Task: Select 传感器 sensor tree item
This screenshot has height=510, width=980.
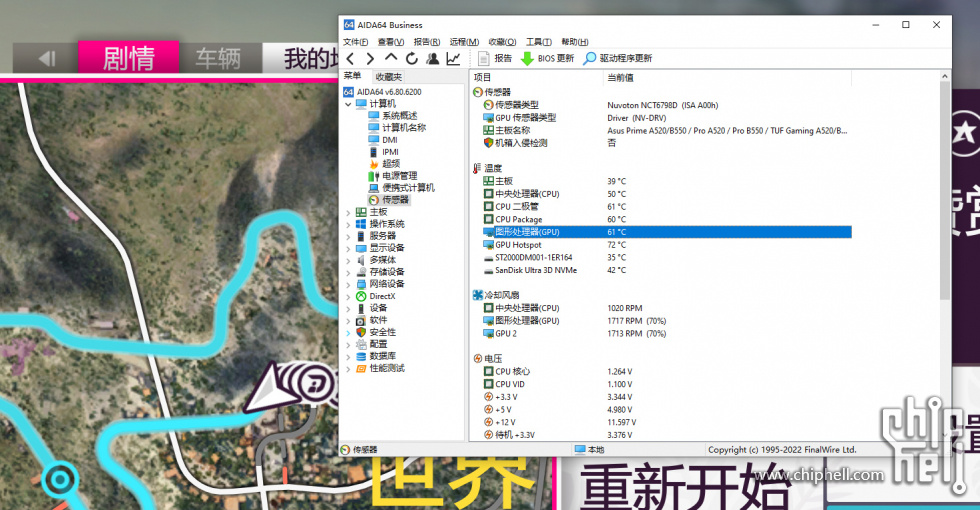Action: coord(395,200)
